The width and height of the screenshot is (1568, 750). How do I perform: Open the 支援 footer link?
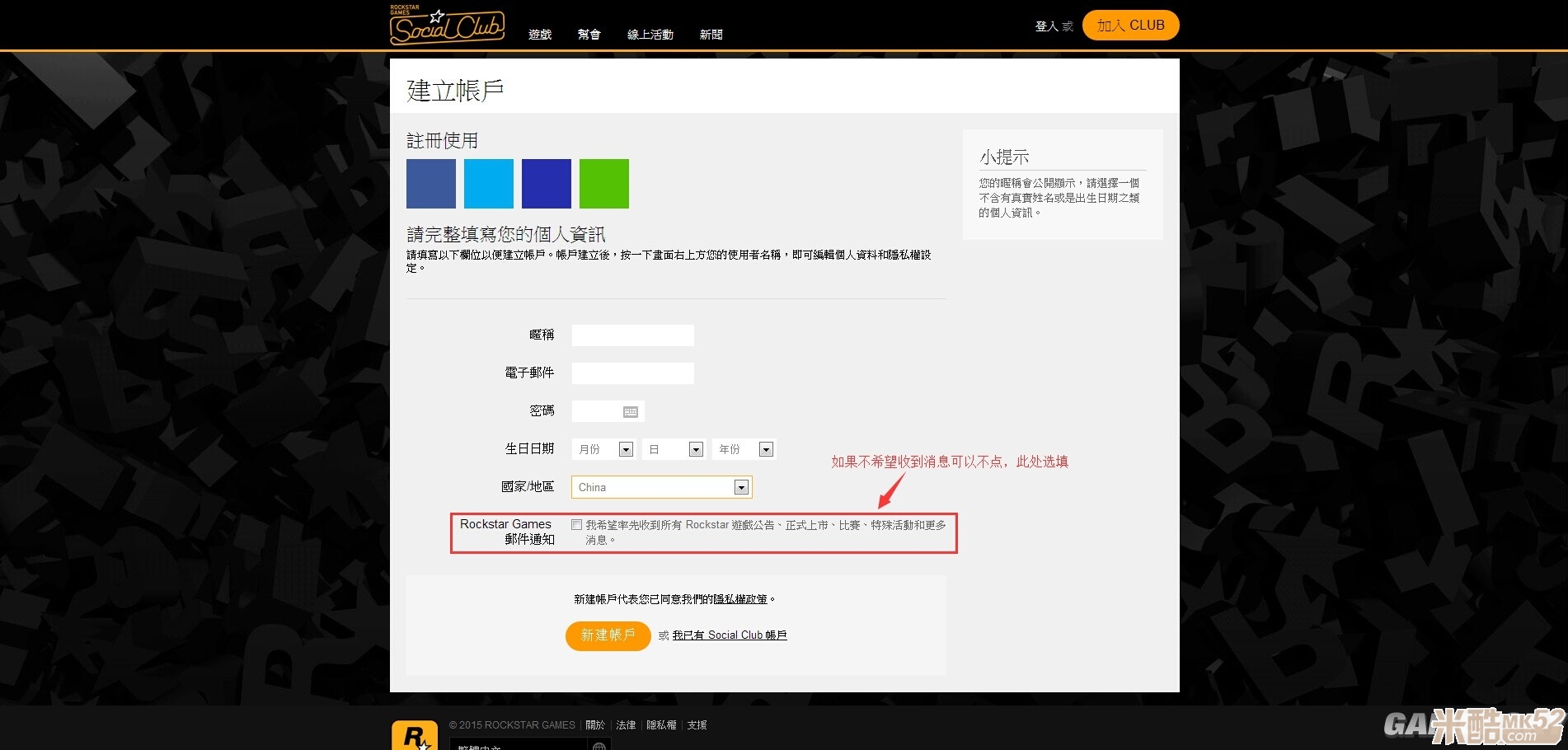697,725
